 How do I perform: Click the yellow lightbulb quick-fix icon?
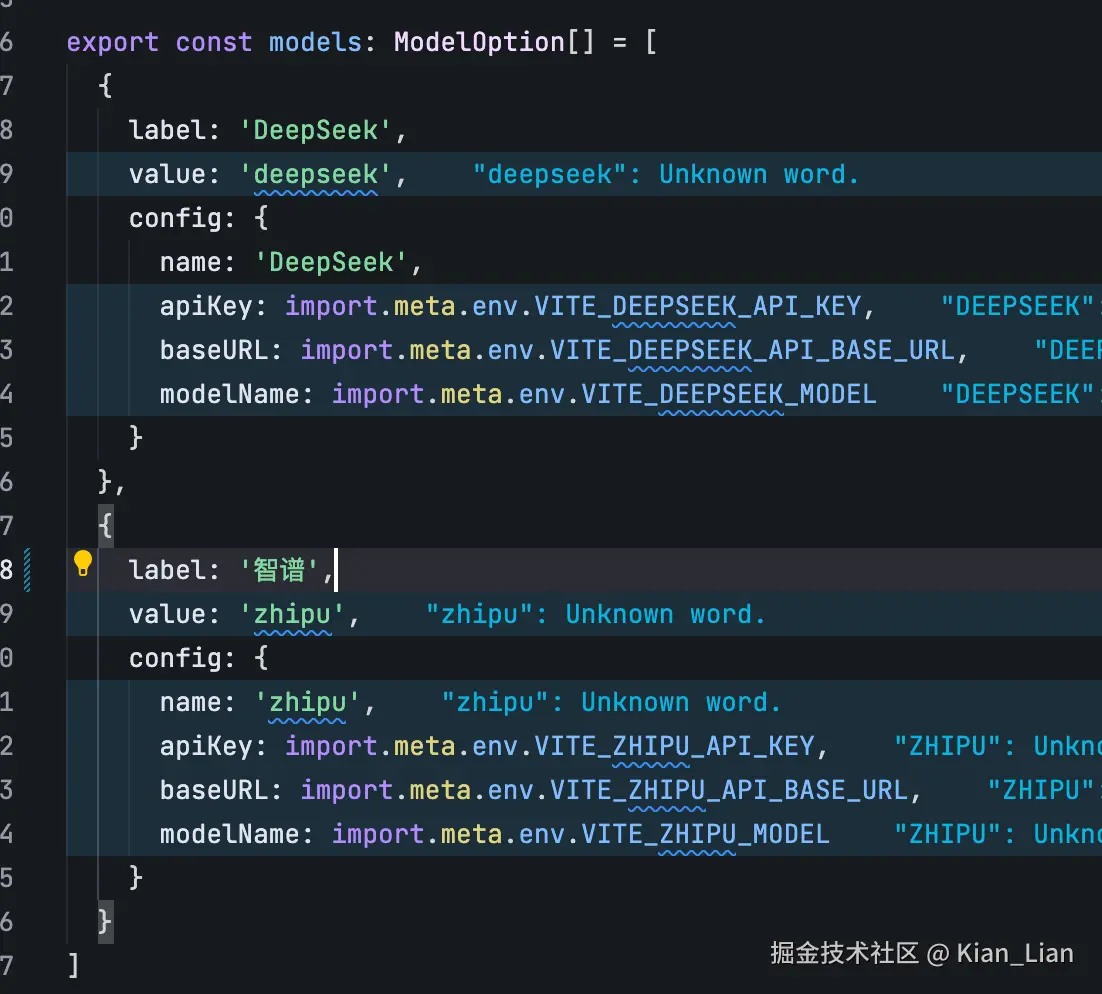click(x=83, y=564)
